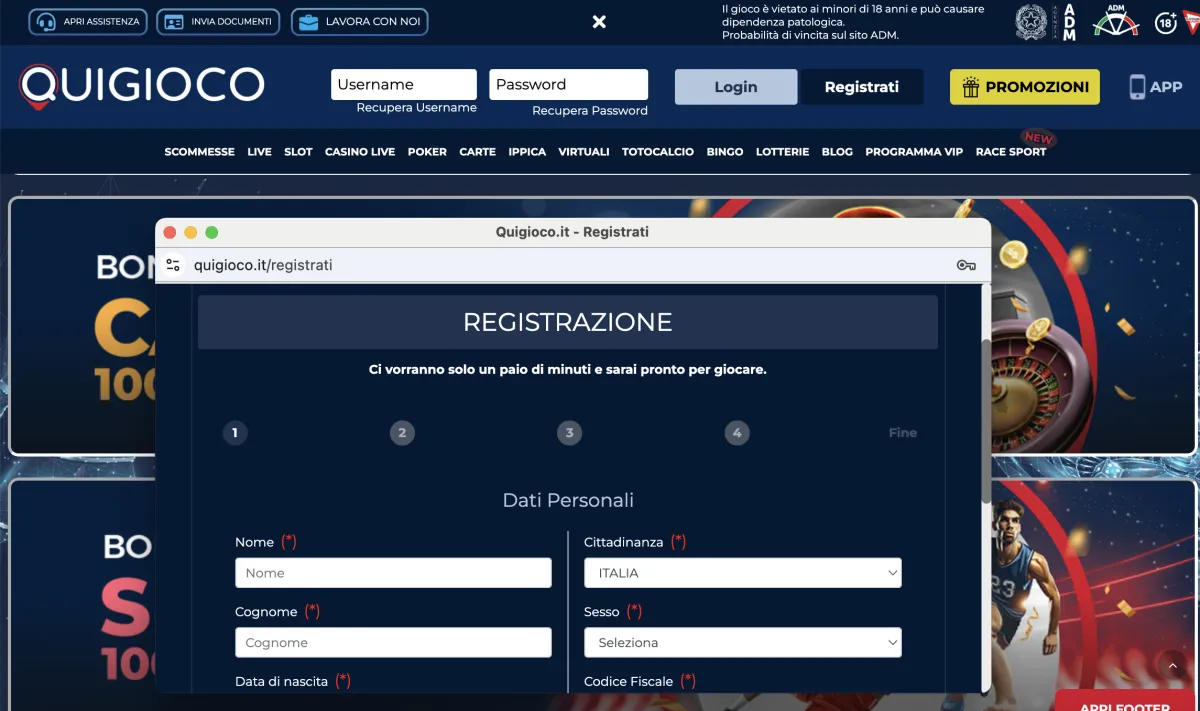Select registration step 1 indicator
1200x711 pixels.
pos(235,433)
